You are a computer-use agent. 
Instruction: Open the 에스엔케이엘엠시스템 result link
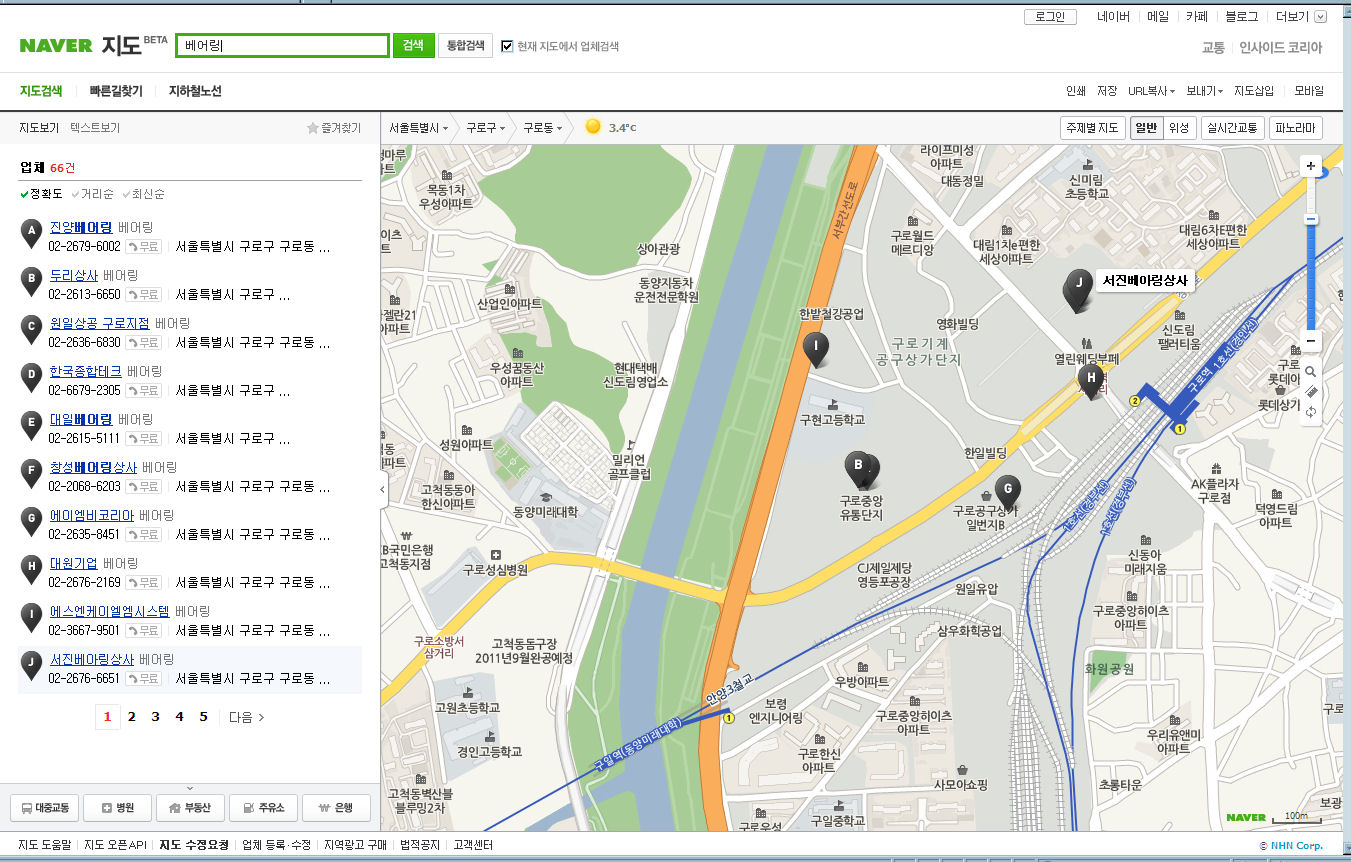point(110,611)
